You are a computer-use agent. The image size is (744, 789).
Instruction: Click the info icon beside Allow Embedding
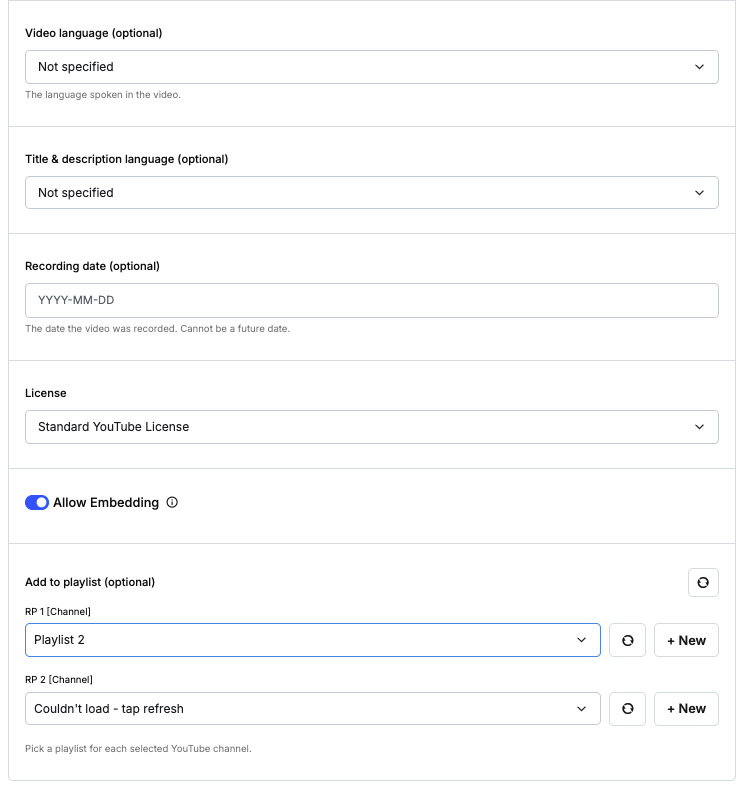click(172, 503)
